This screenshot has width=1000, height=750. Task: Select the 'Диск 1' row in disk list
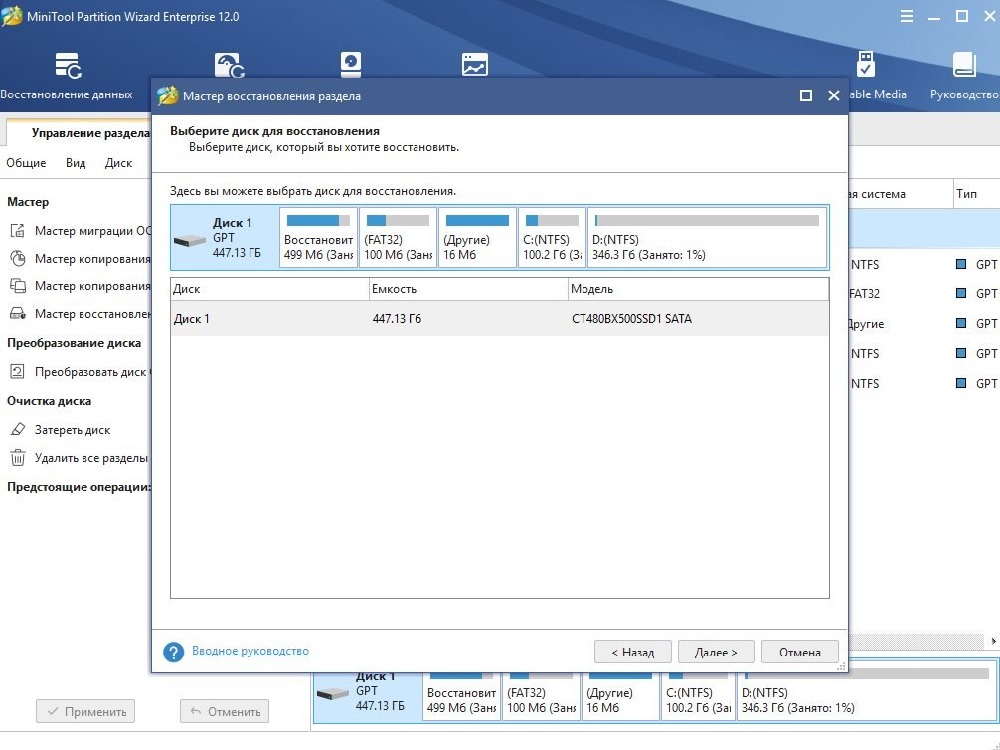click(x=500, y=318)
